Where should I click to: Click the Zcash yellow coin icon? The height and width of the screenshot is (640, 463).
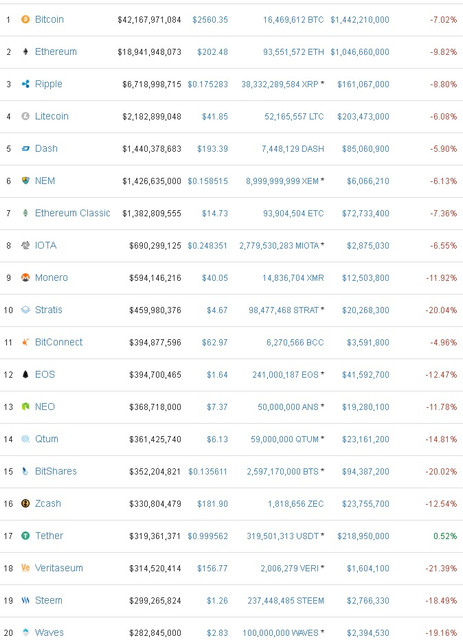coord(25,503)
